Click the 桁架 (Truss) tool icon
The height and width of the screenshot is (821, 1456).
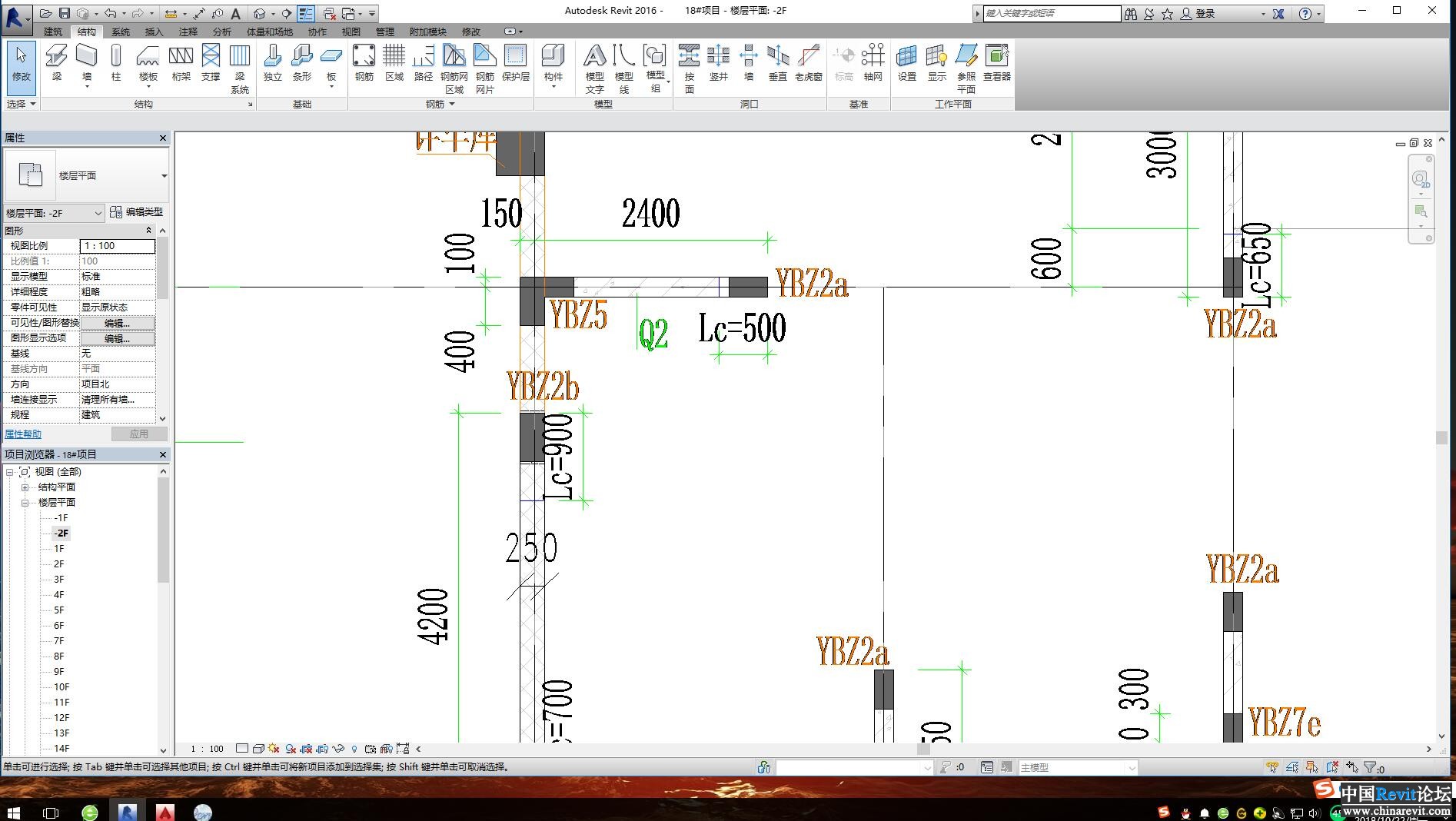point(181,62)
